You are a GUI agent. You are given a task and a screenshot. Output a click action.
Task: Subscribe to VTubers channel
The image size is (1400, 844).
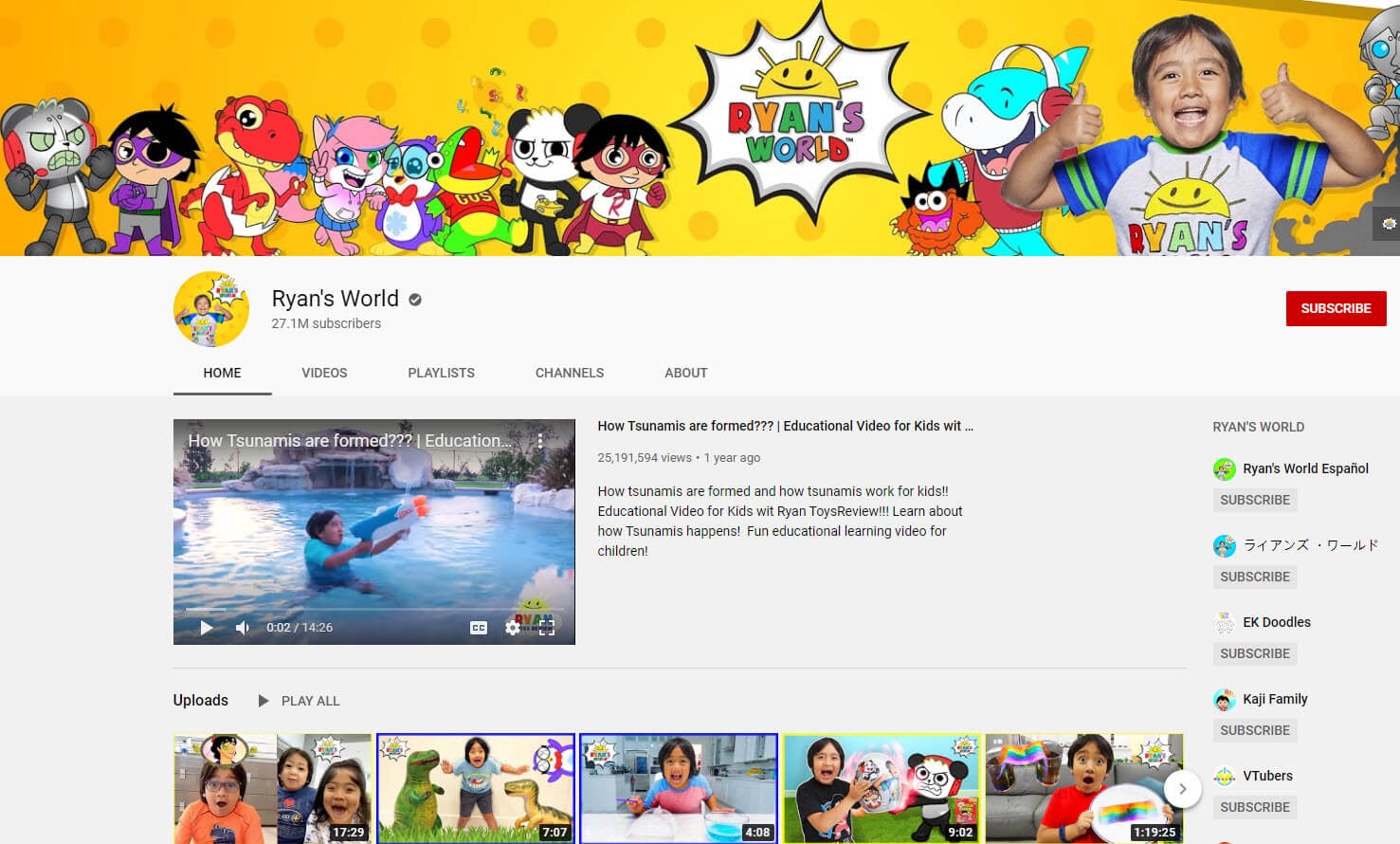(1255, 807)
